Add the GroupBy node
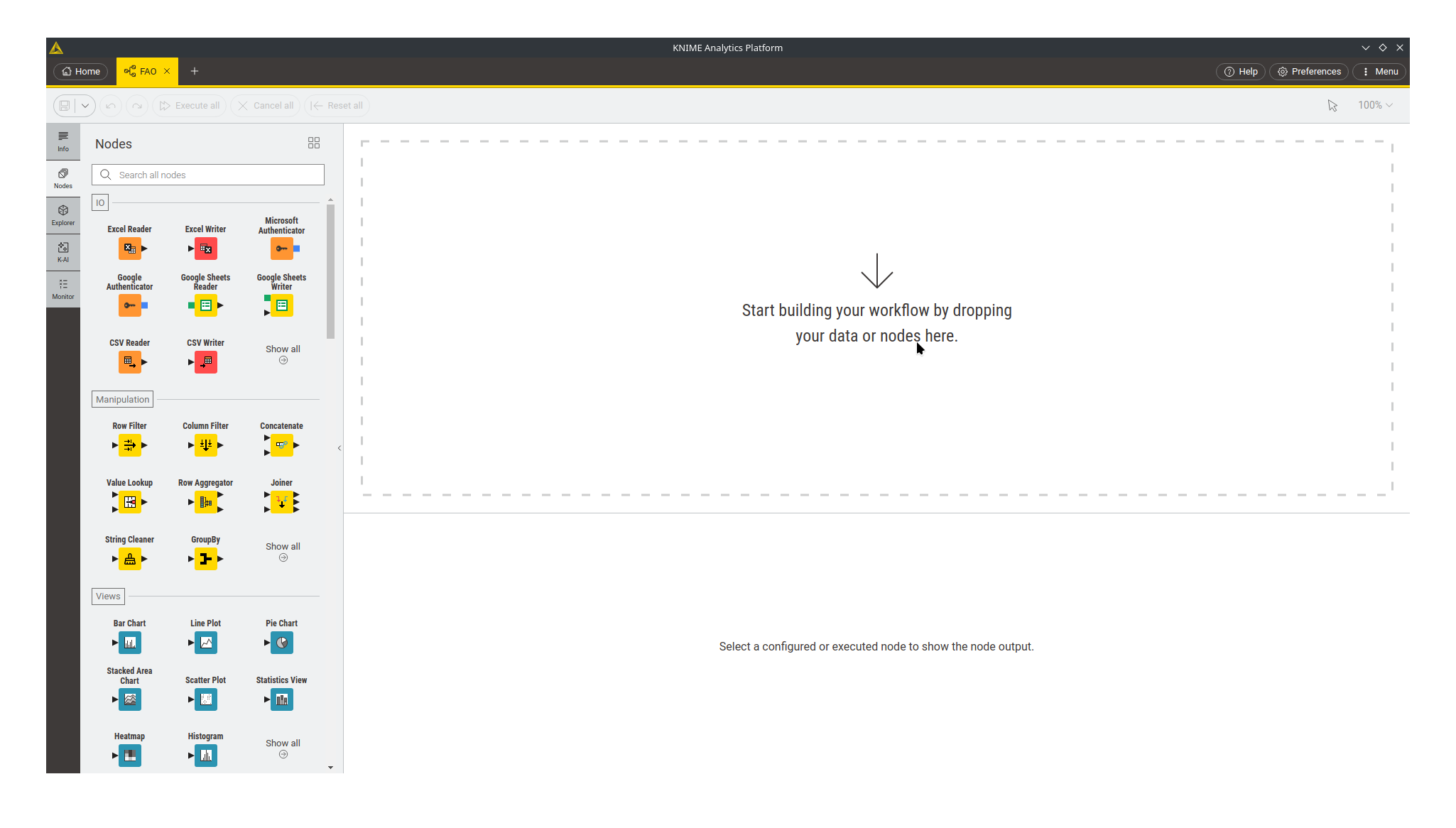 205,559
